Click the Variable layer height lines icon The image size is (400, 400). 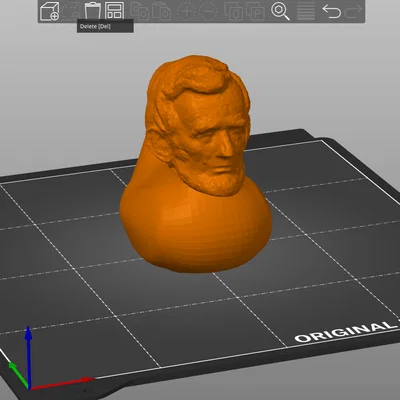tap(306, 11)
